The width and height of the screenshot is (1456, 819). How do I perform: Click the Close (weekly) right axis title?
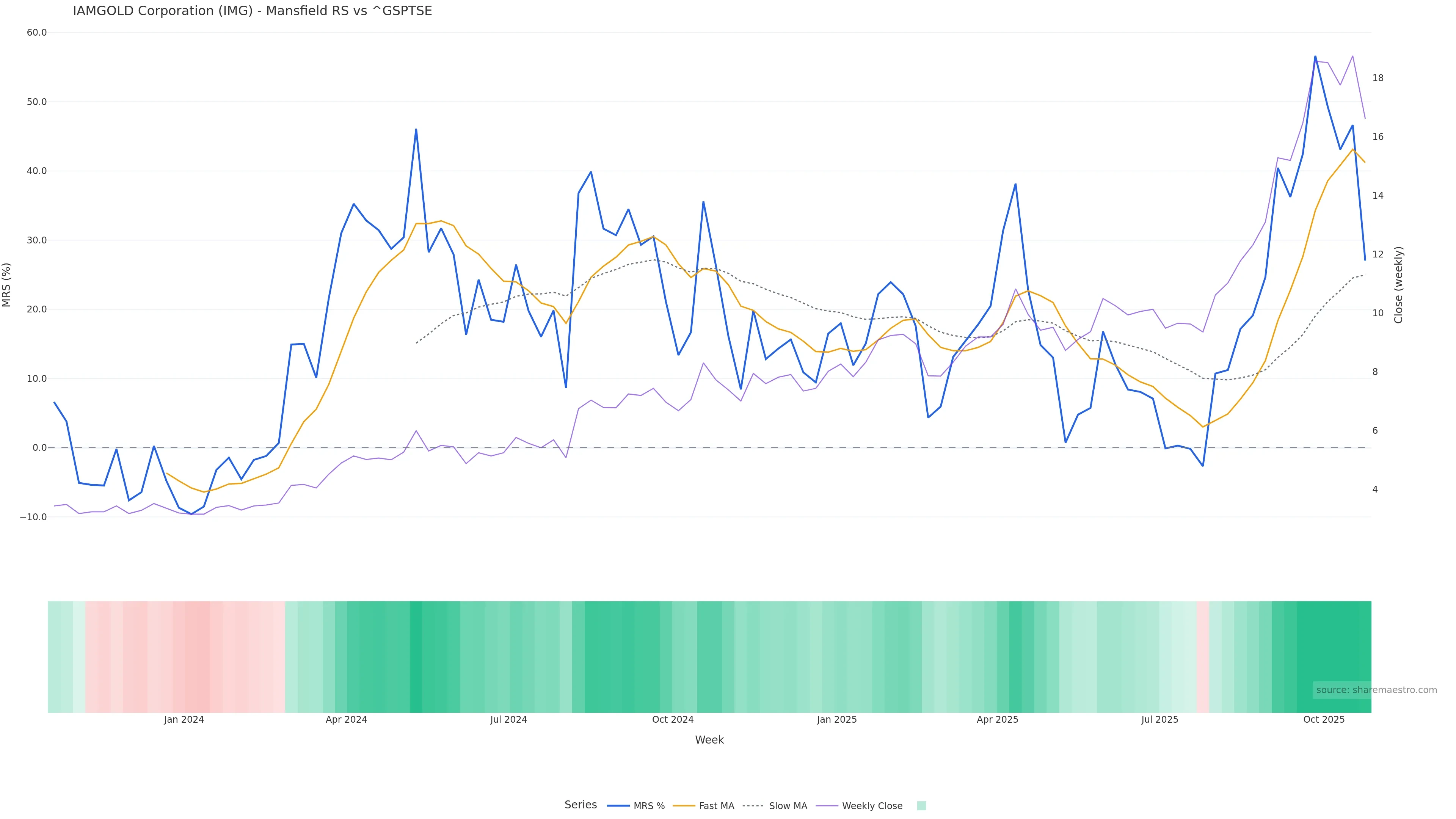pos(1398,284)
